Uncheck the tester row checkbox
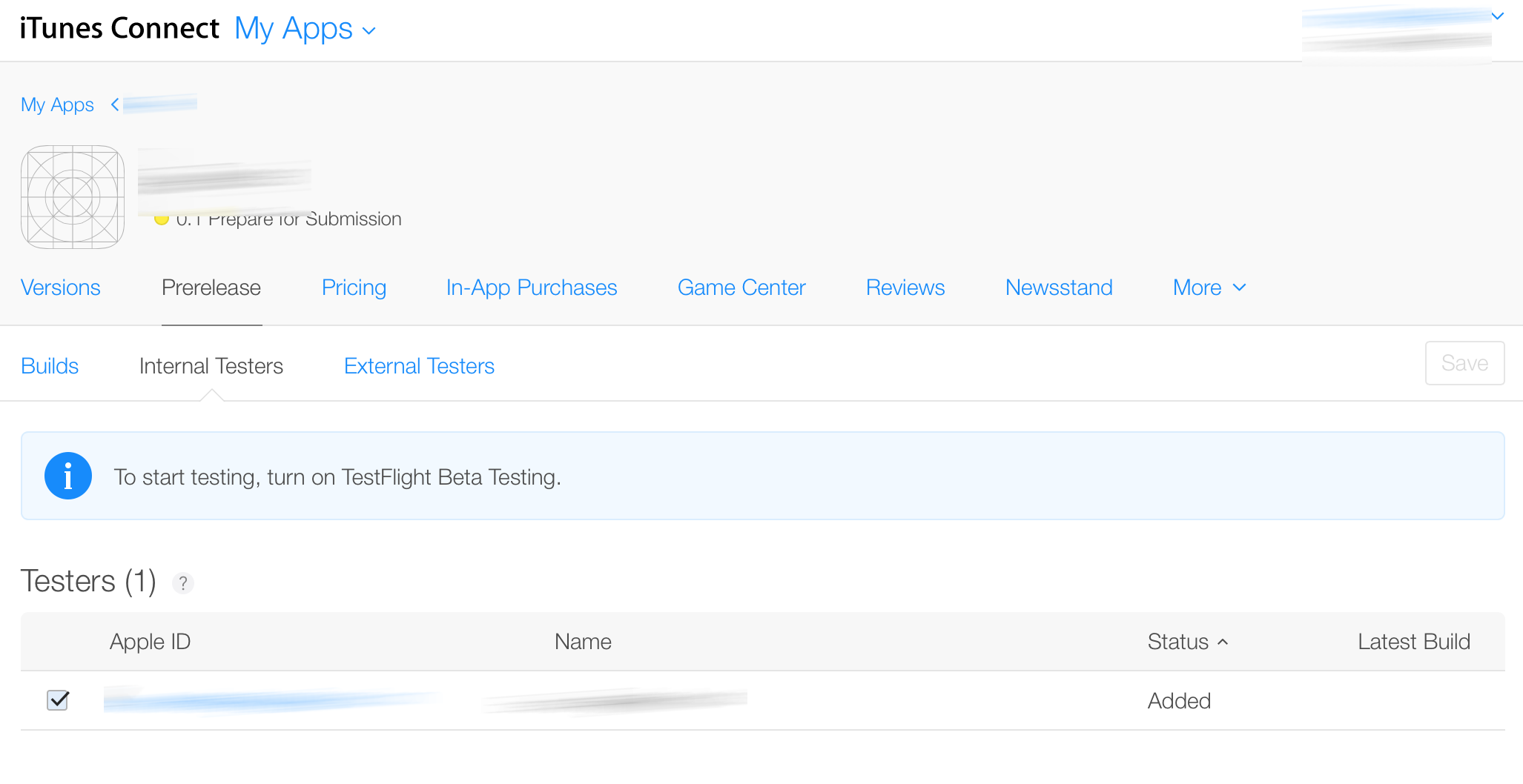The width and height of the screenshot is (1523, 784). click(58, 700)
